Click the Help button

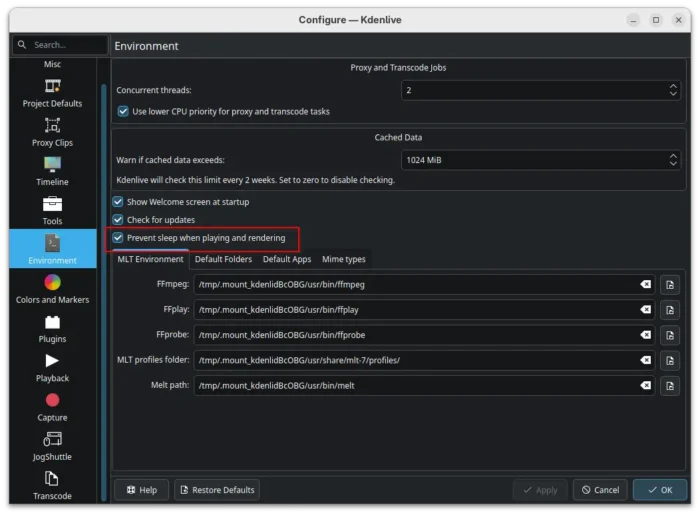(142, 490)
